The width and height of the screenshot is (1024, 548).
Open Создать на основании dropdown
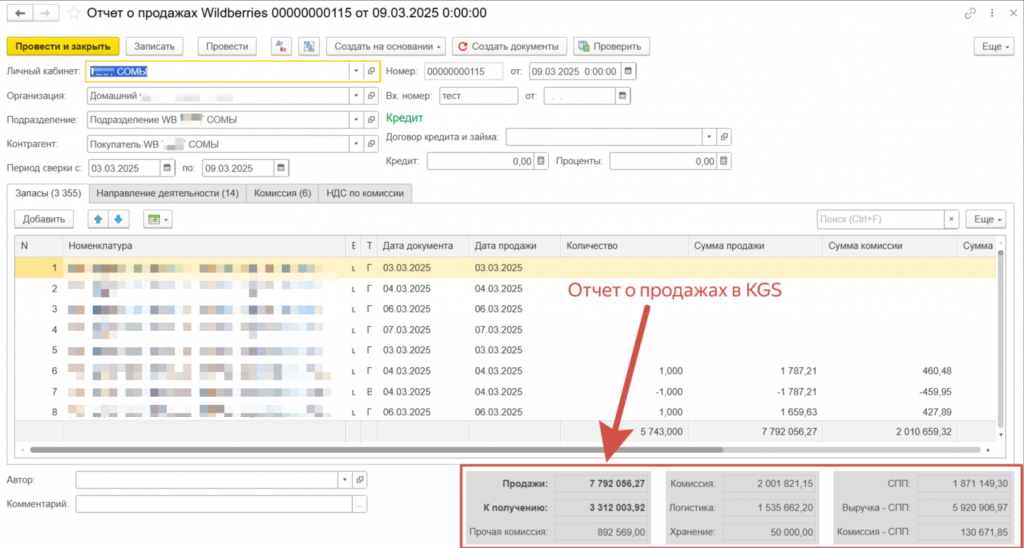coord(386,47)
